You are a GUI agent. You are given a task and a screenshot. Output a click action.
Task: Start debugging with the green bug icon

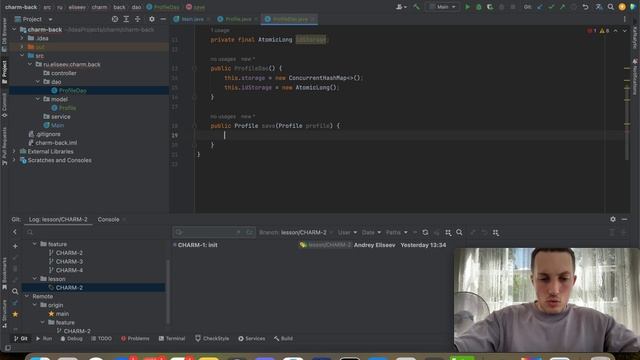click(x=478, y=7)
